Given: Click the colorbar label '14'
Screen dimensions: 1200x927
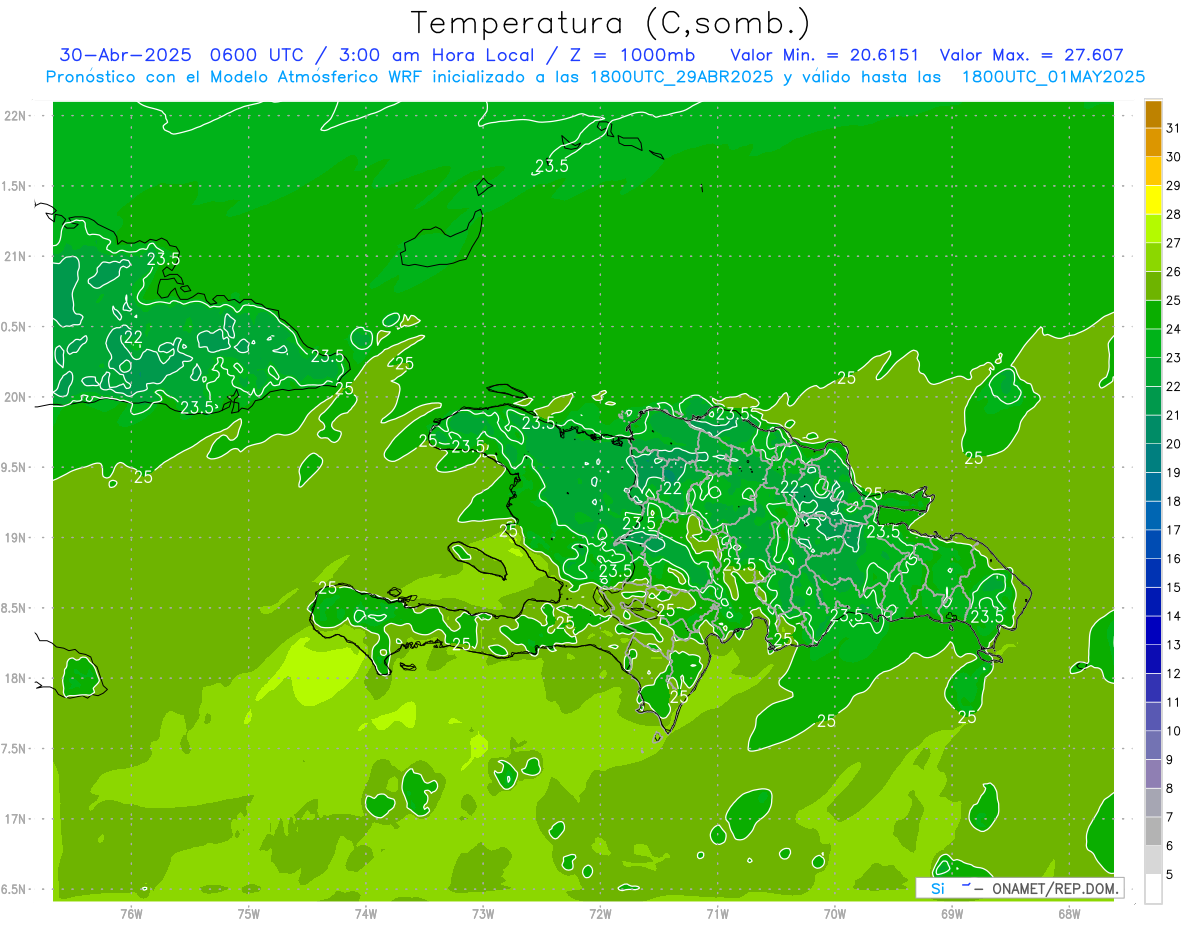Looking at the screenshot, I should [1174, 616].
